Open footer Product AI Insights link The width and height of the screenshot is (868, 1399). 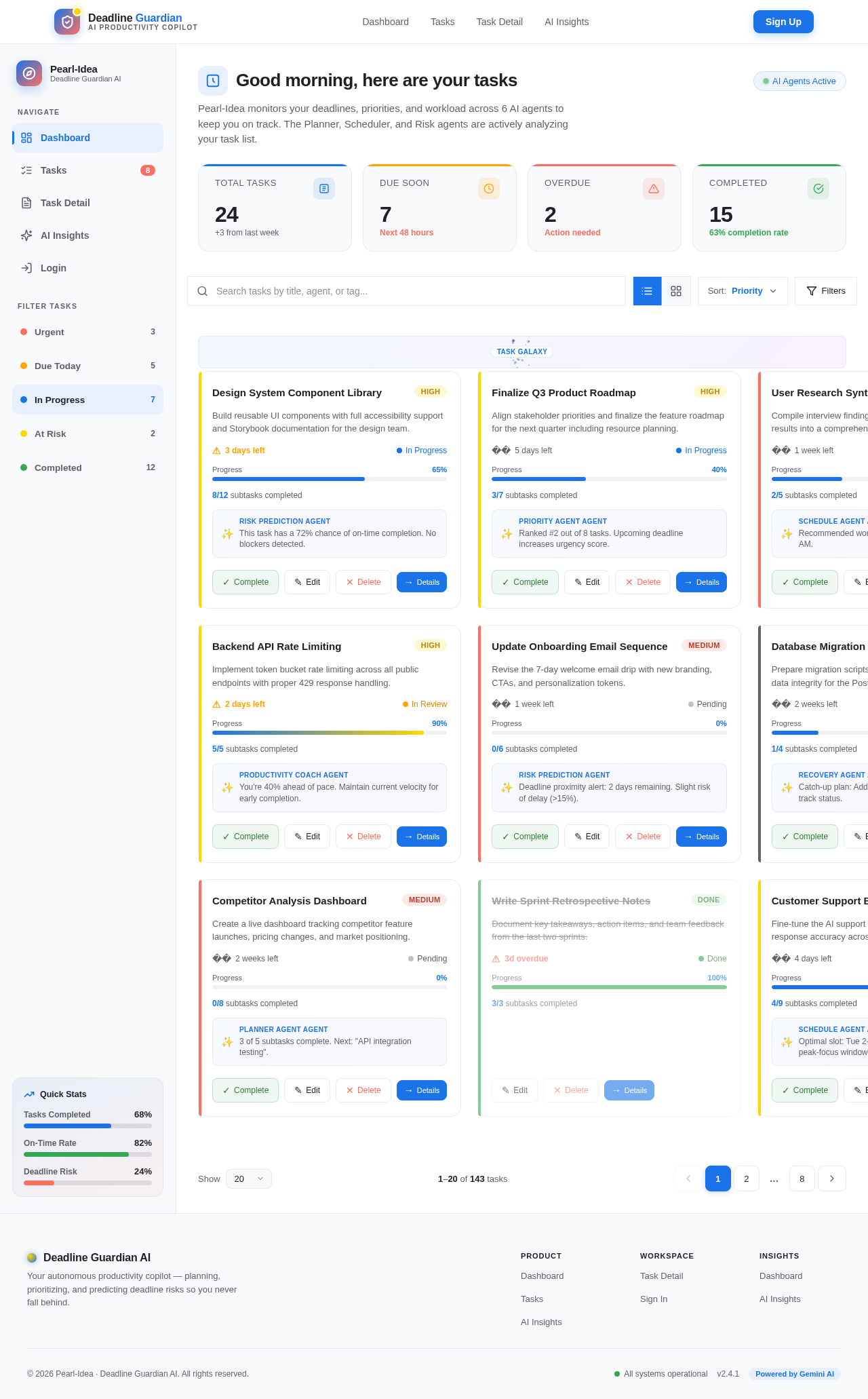click(541, 1322)
